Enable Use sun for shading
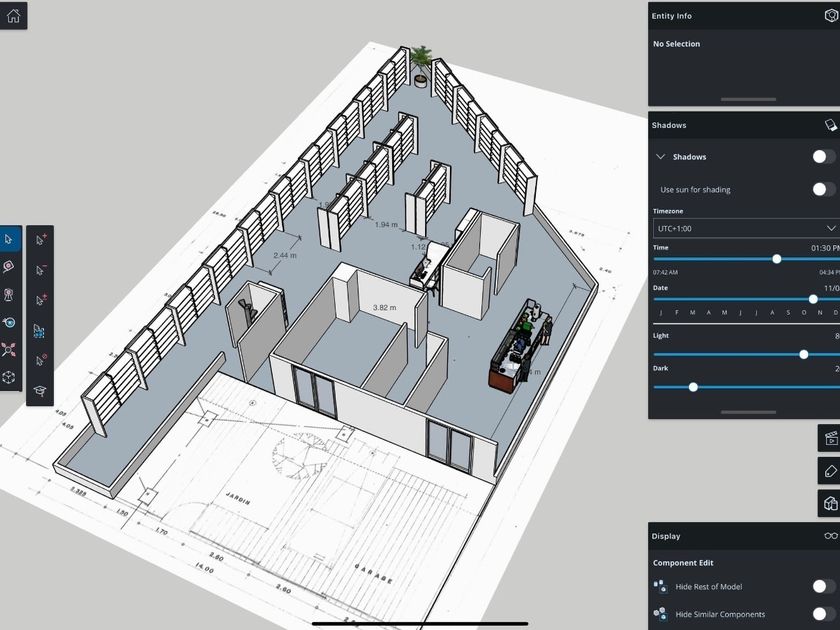The height and width of the screenshot is (630, 840). 823,189
